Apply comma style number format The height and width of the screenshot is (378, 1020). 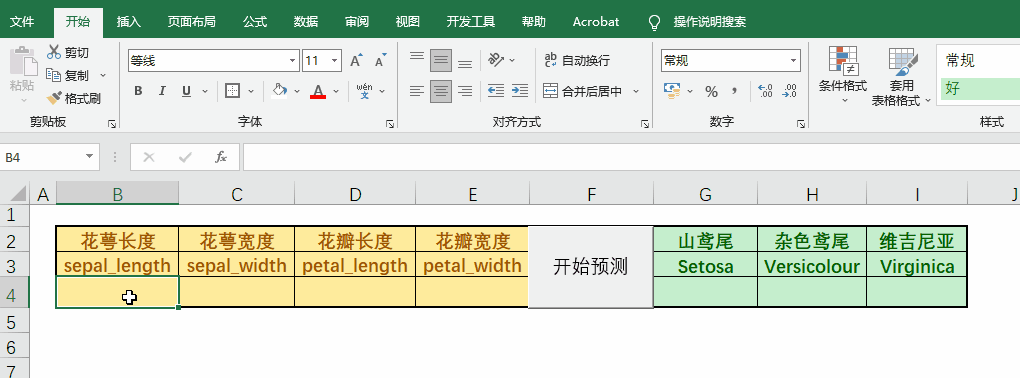click(x=735, y=91)
